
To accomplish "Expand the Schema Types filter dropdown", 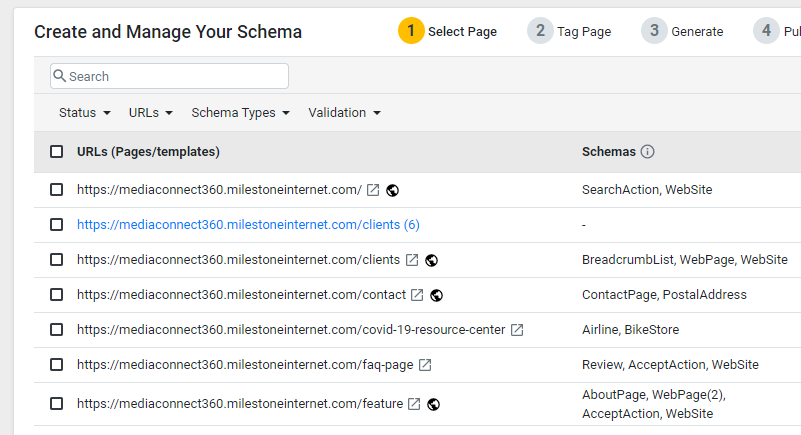I will pos(241,112).
